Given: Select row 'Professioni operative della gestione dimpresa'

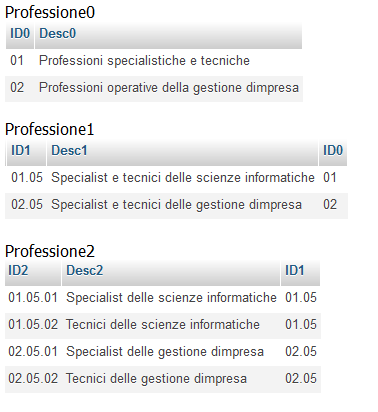Looking at the screenshot, I should pos(154,88).
